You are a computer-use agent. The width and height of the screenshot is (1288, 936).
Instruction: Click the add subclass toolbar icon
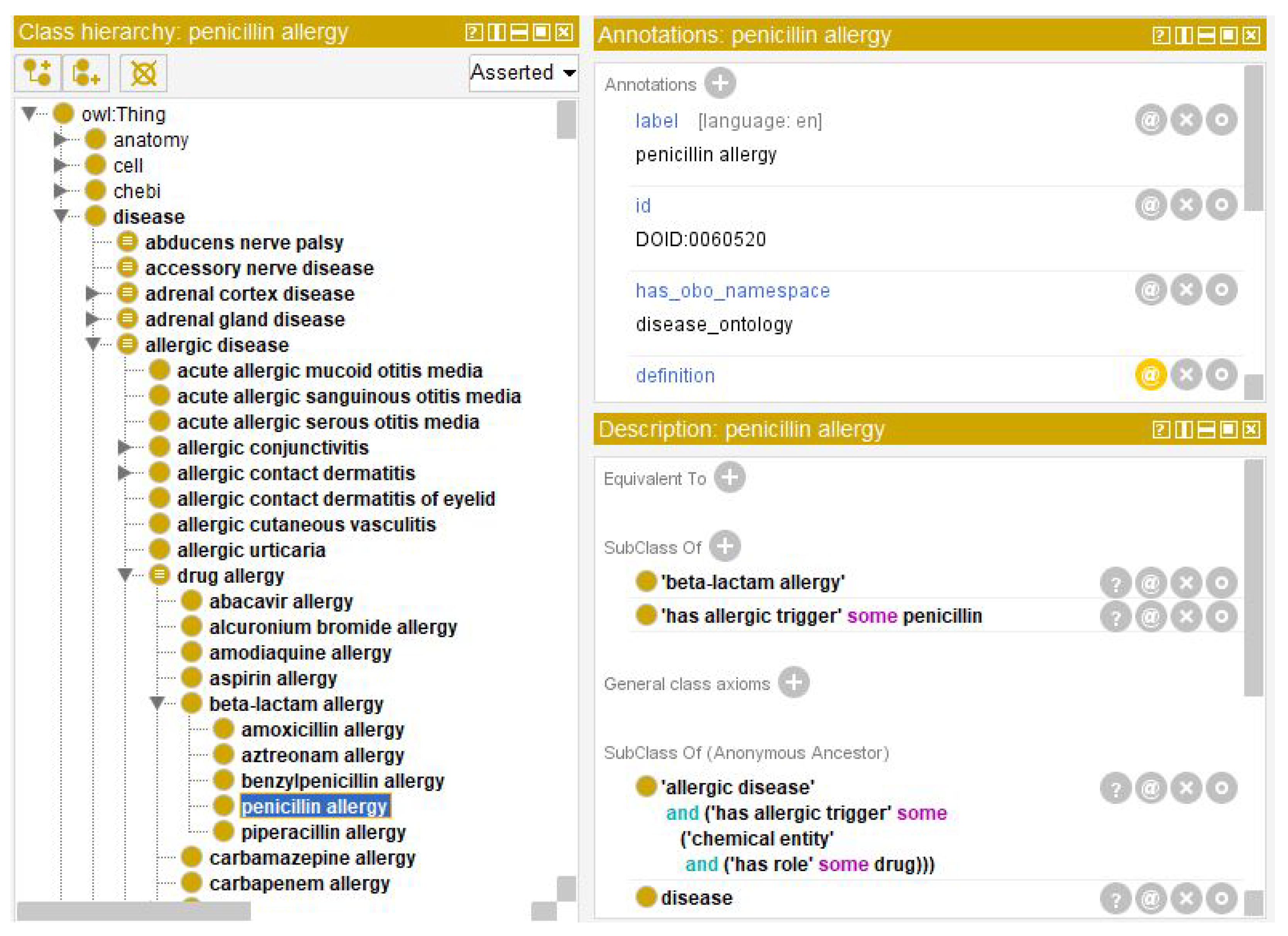(x=37, y=73)
